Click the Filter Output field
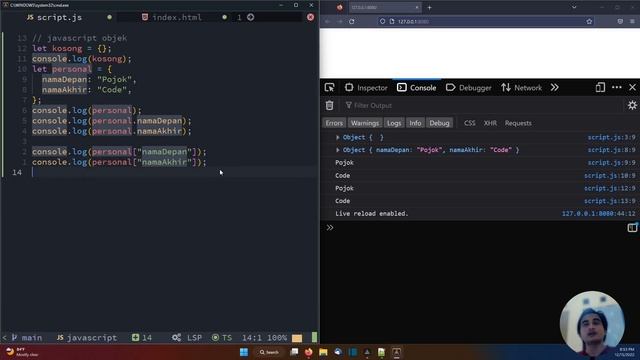 (x=482, y=105)
